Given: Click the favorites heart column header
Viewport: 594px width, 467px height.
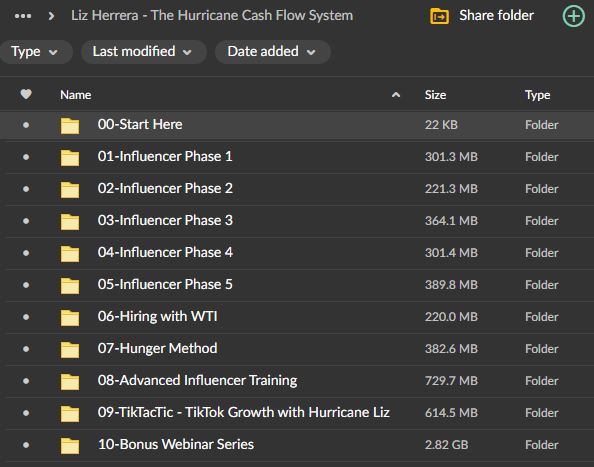Looking at the screenshot, I should click(x=26, y=94).
